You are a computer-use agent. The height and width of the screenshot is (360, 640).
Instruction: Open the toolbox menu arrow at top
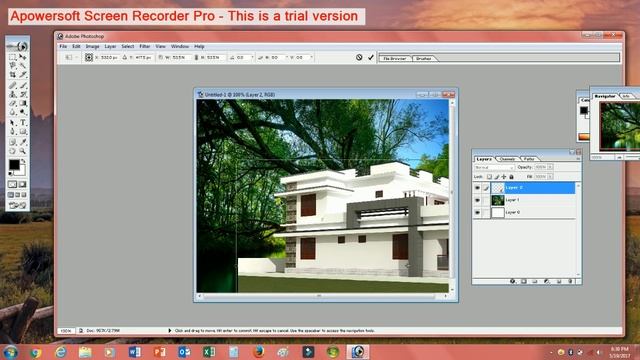tap(23, 47)
